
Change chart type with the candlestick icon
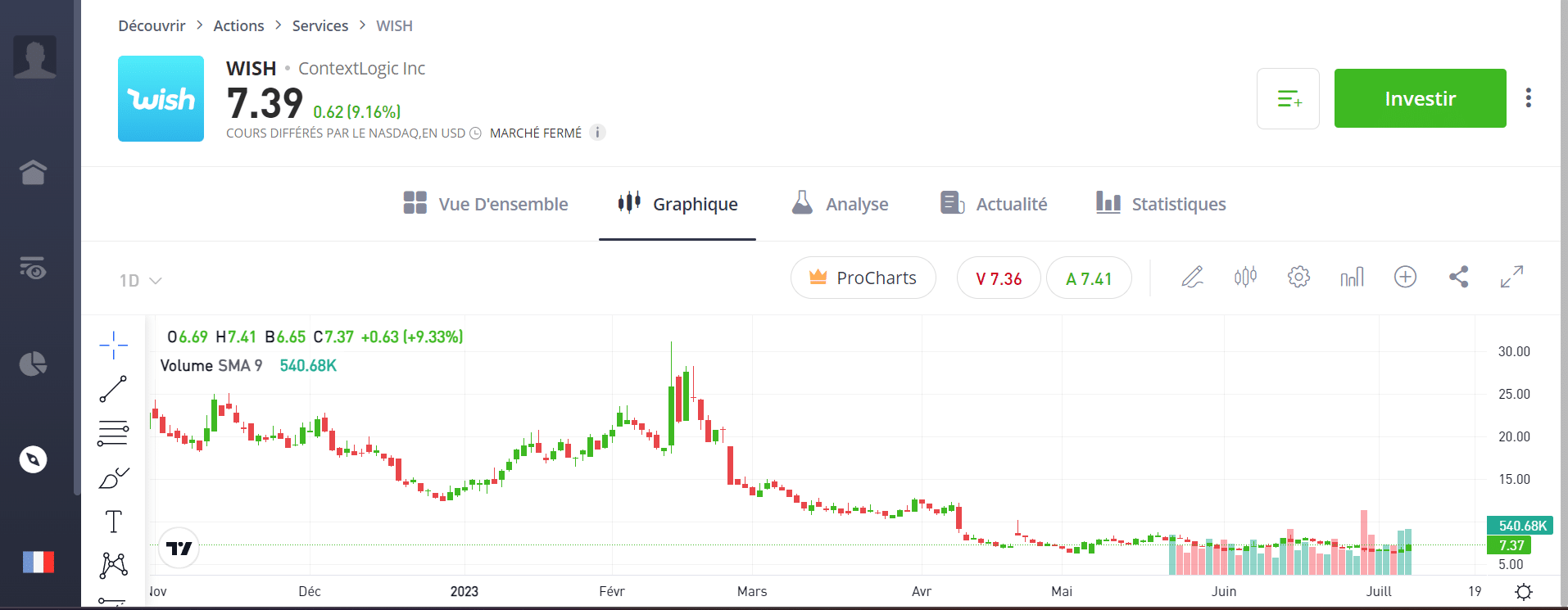pos(1245,277)
